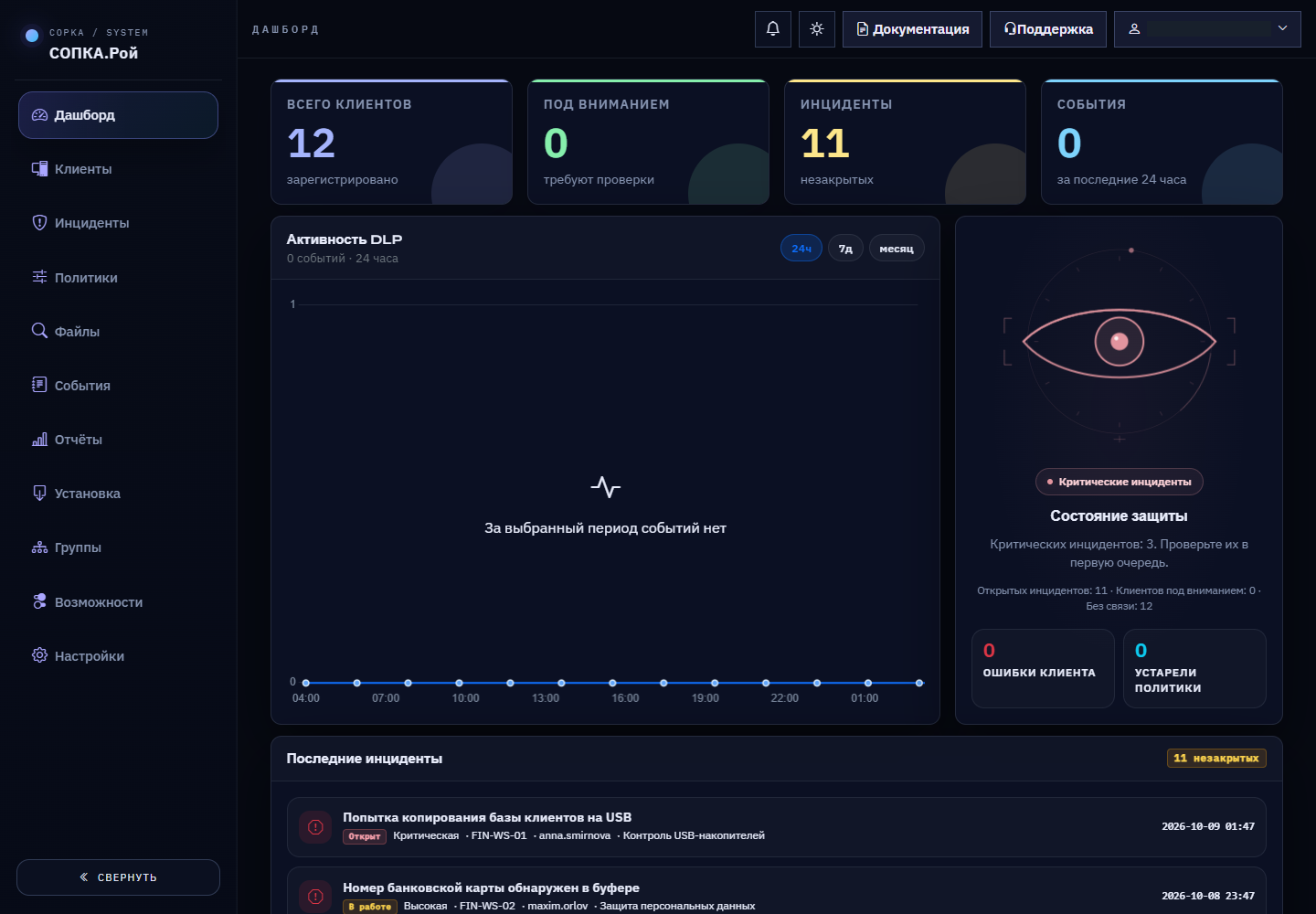Click the Настройки gear icon
The image size is (1316, 914).
pos(39,655)
